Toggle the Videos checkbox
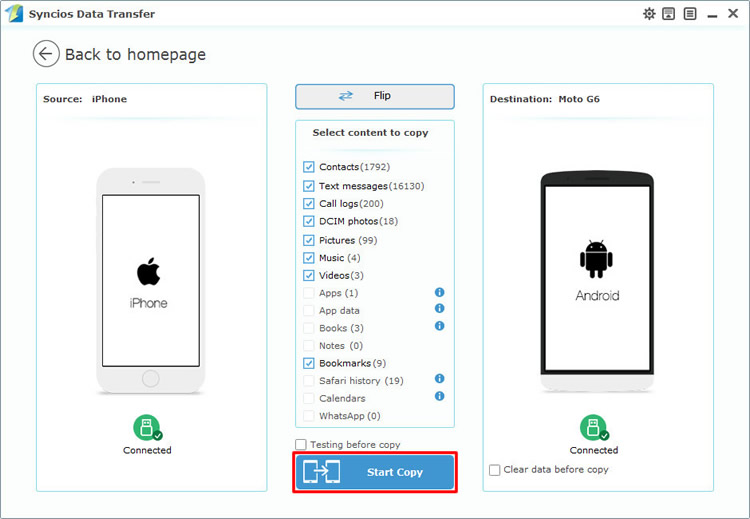750x519 pixels. pyautogui.click(x=309, y=276)
